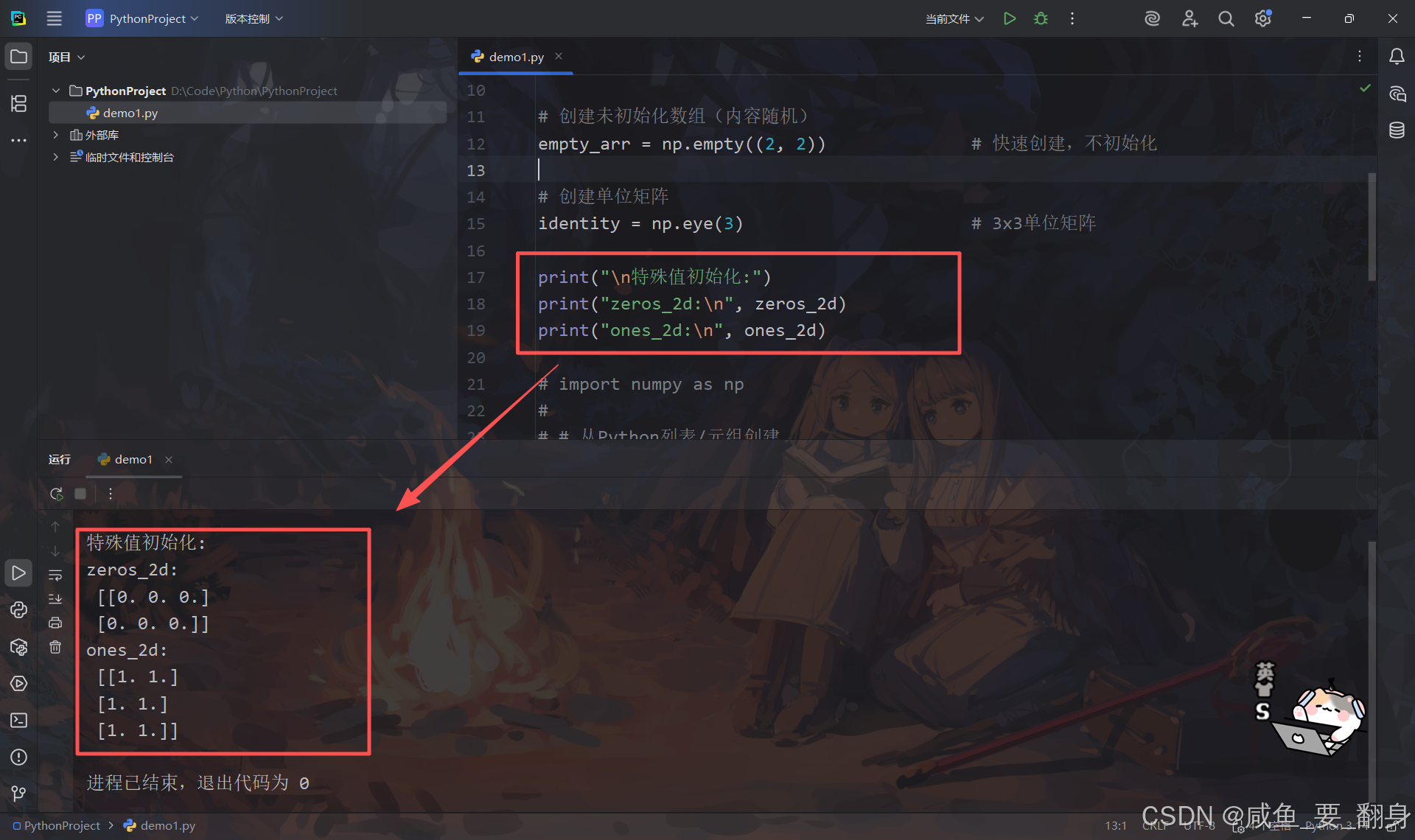Click the Rerun demo1 icon
The image size is (1415, 840).
[x=56, y=494]
